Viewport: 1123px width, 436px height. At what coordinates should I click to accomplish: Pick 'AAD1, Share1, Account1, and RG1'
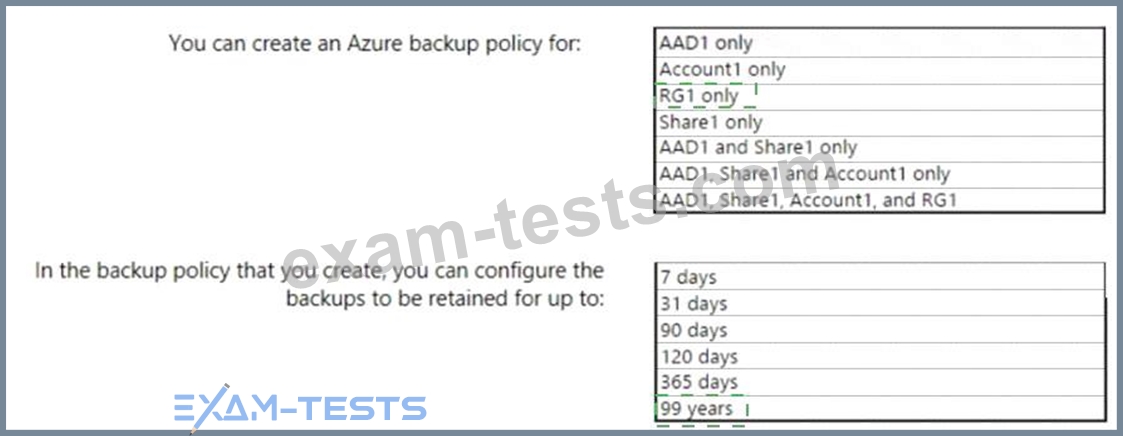tap(879, 200)
